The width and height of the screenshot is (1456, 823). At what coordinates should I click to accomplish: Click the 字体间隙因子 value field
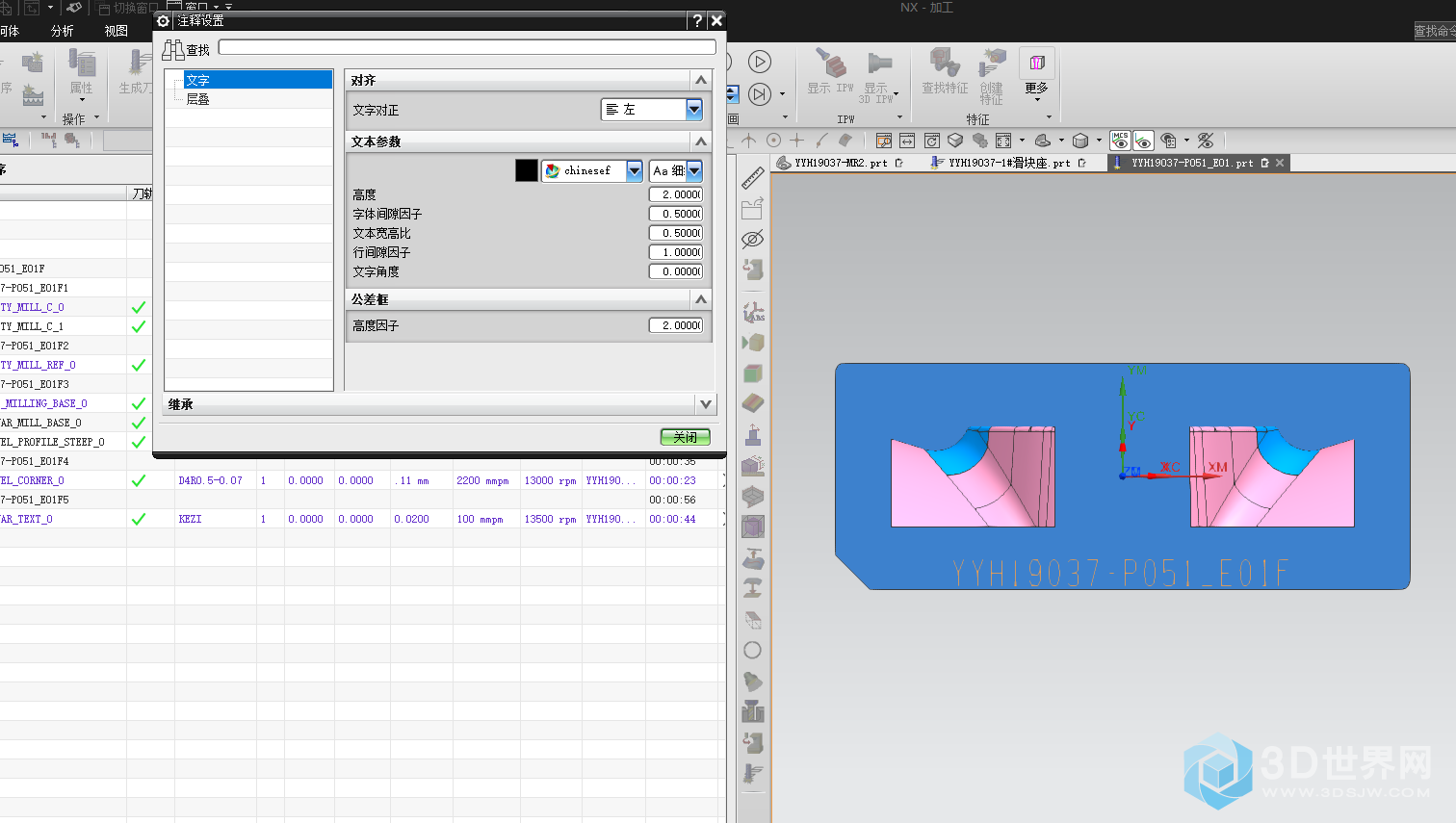coord(676,214)
